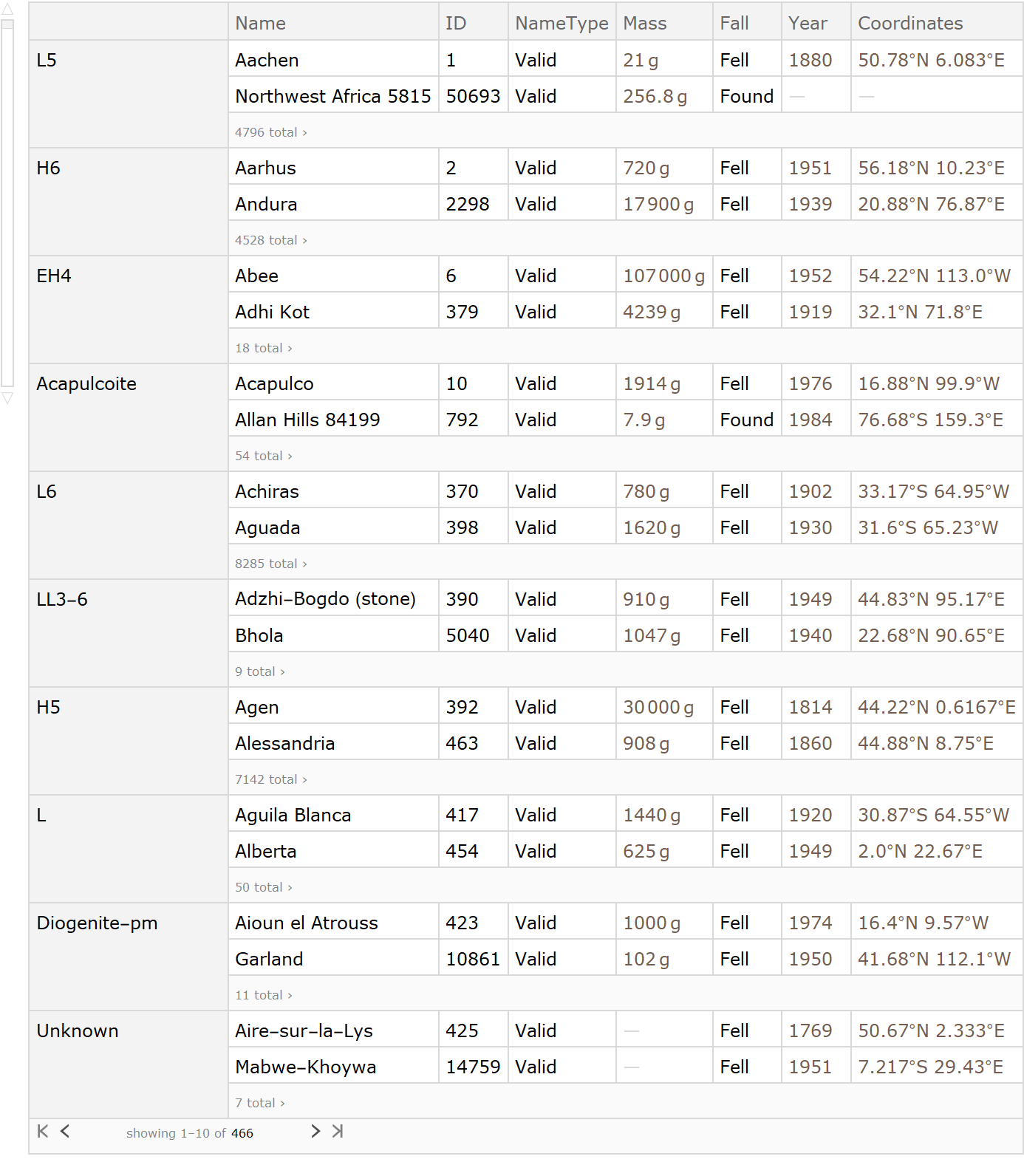Show all 7 total Unknown entries
Screen dimensions: 1024x1176
pyautogui.click(x=259, y=1103)
